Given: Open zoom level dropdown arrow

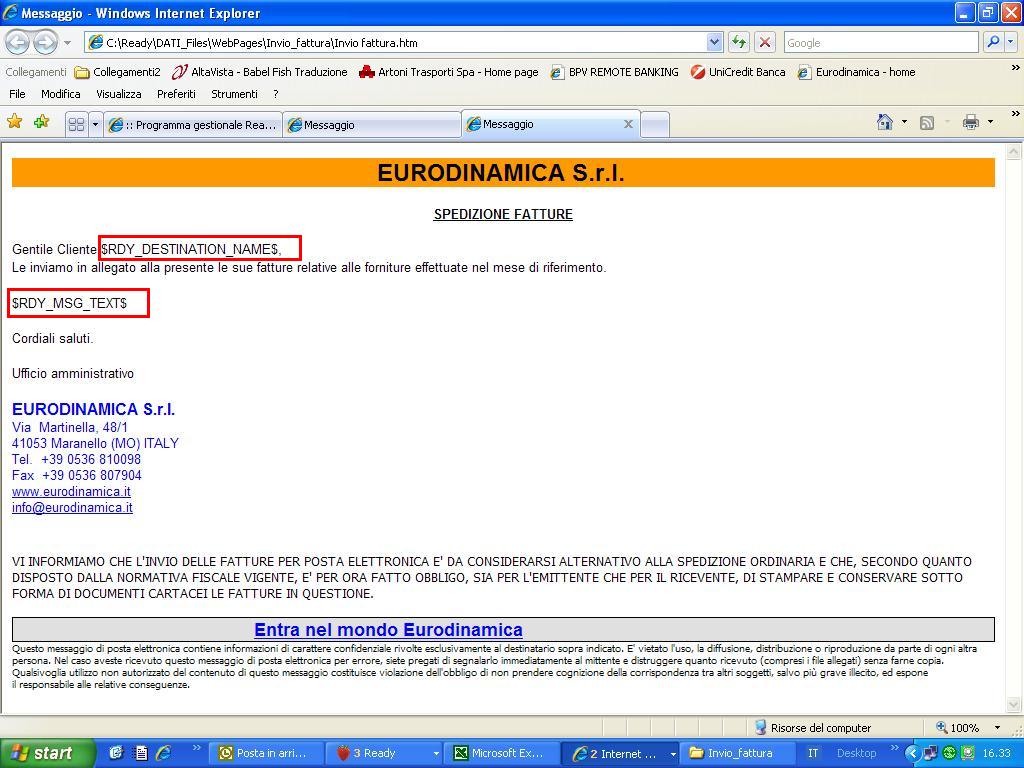Looking at the screenshot, I should [x=997, y=728].
